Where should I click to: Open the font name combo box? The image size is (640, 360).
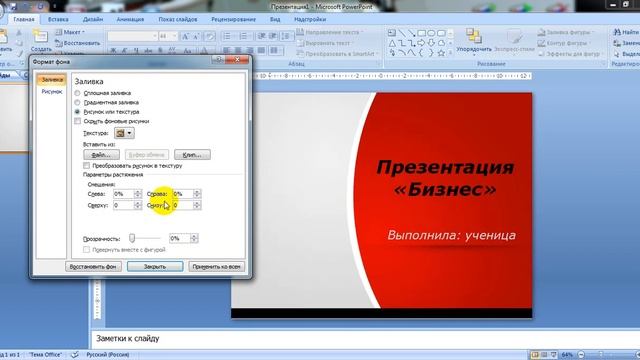[x=133, y=36]
